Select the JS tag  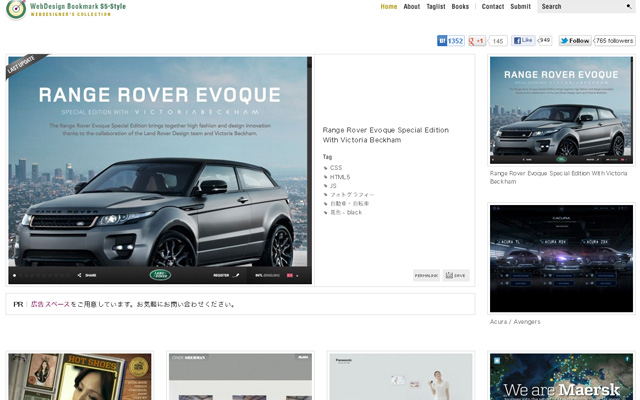point(333,186)
